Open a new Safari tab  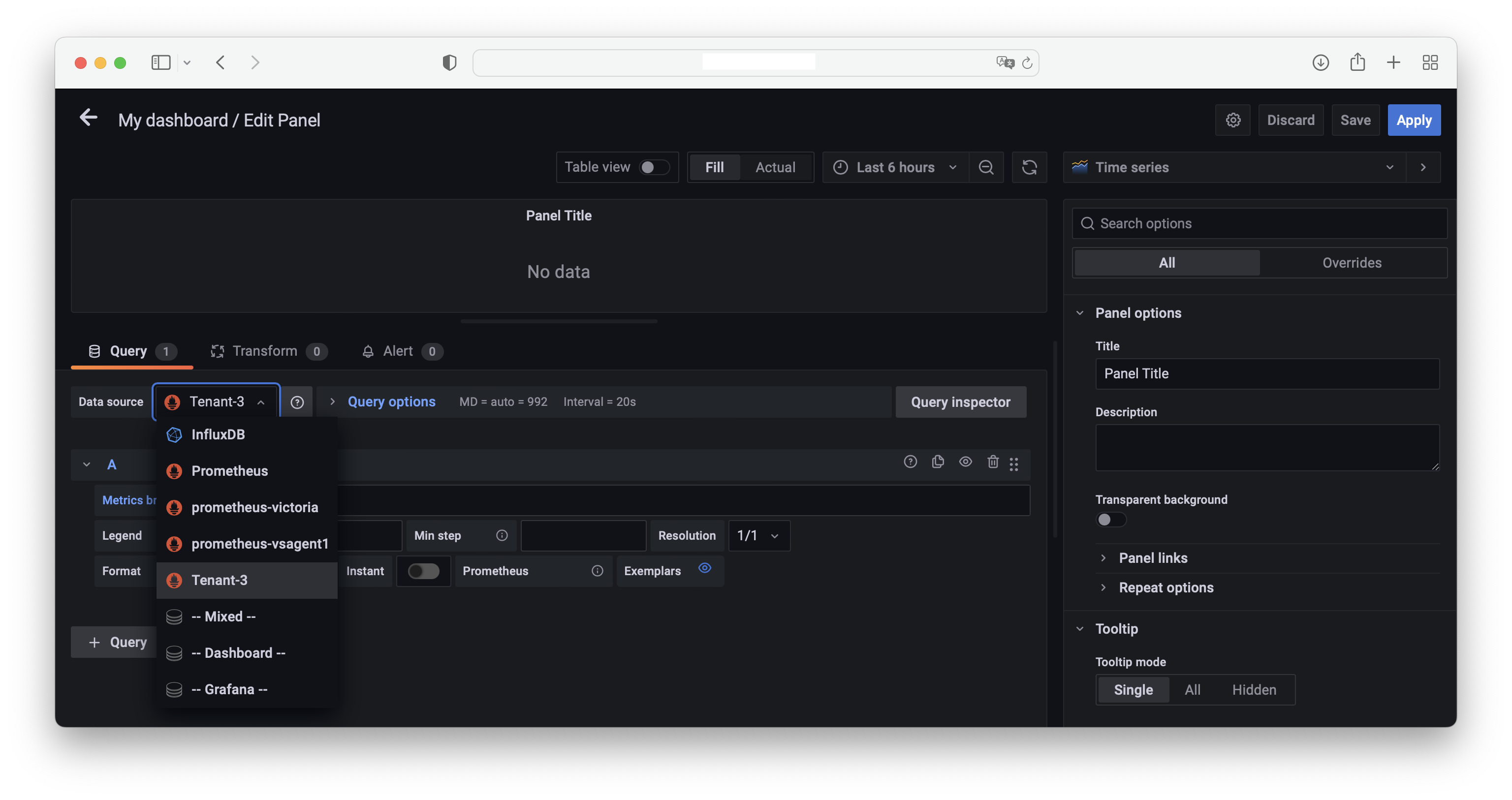pos(1393,62)
